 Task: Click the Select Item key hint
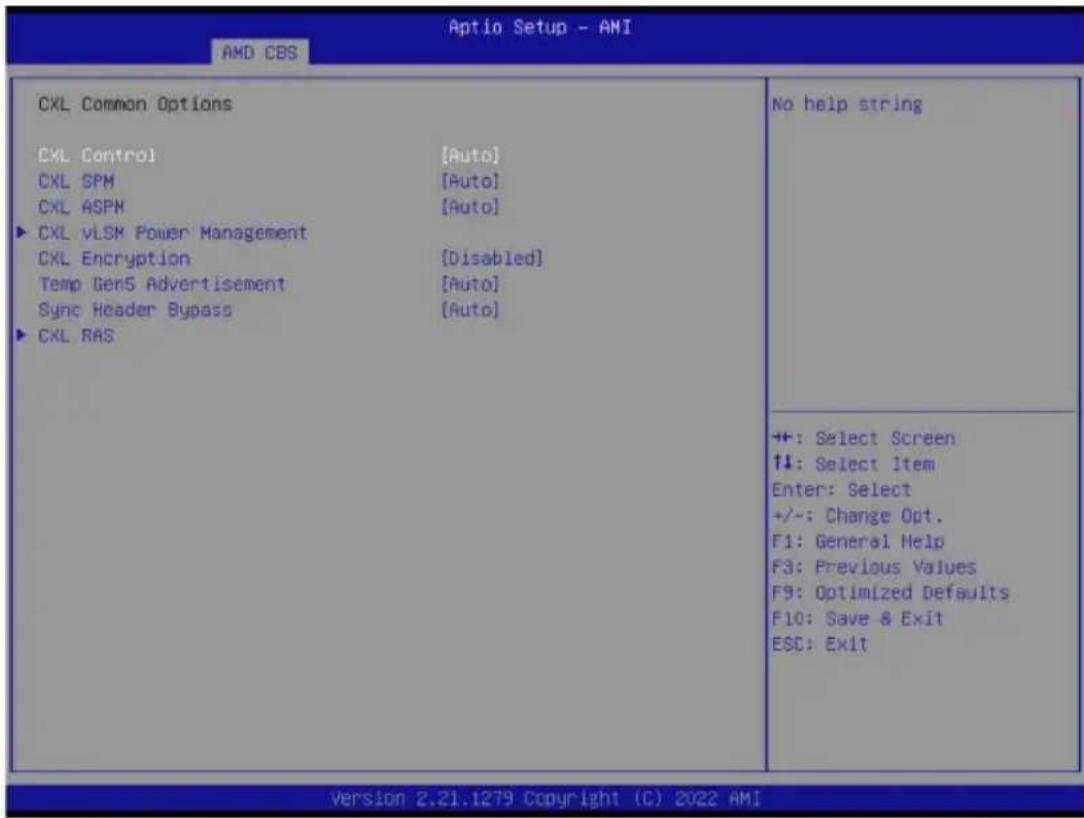point(853,464)
